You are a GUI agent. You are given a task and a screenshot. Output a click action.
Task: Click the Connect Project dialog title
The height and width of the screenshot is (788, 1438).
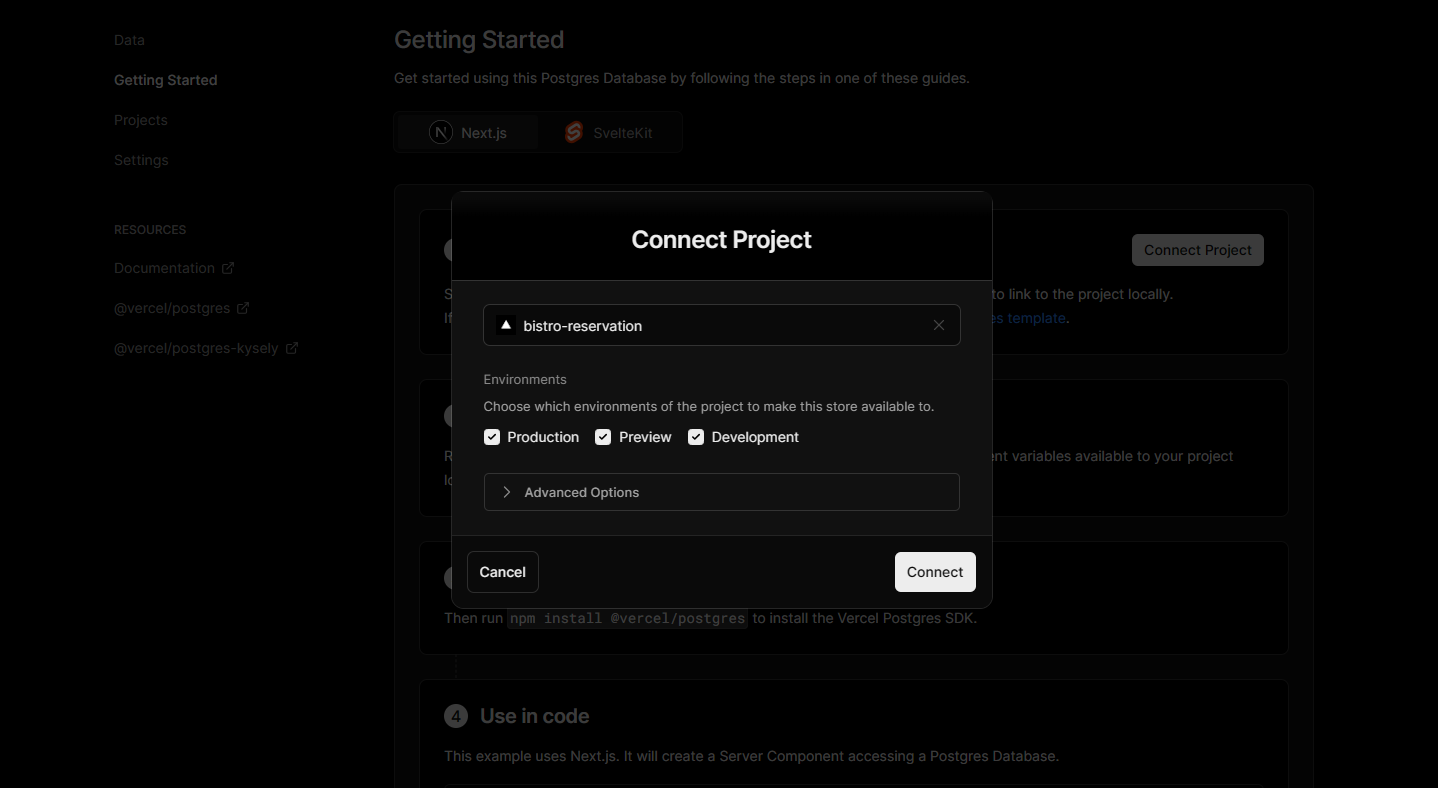point(721,240)
